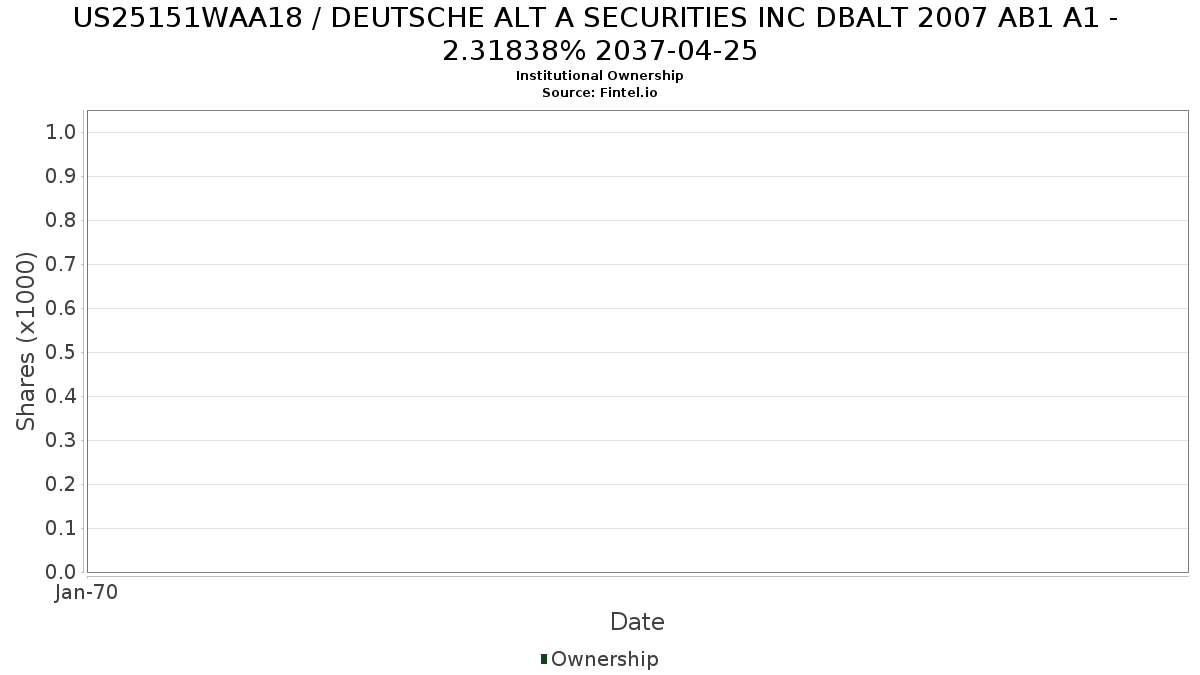The height and width of the screenshot is (675, 1200).
Task: Click the Shares (x1000) y-axis title
Action: coord(27,341)
